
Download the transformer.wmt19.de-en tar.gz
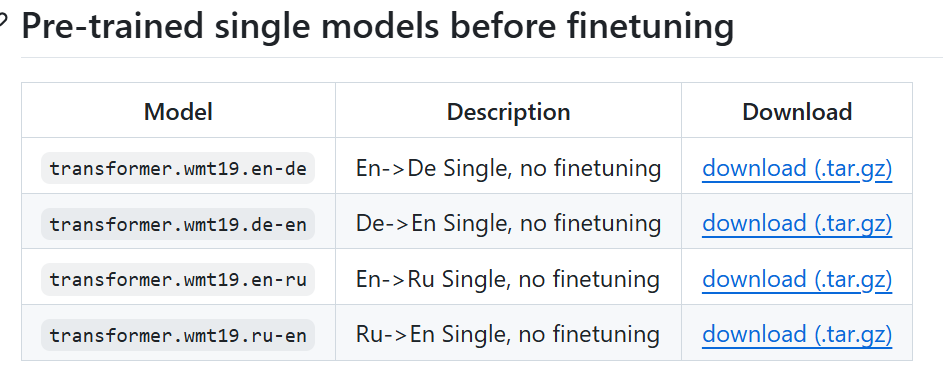click(x=797, y=224)
